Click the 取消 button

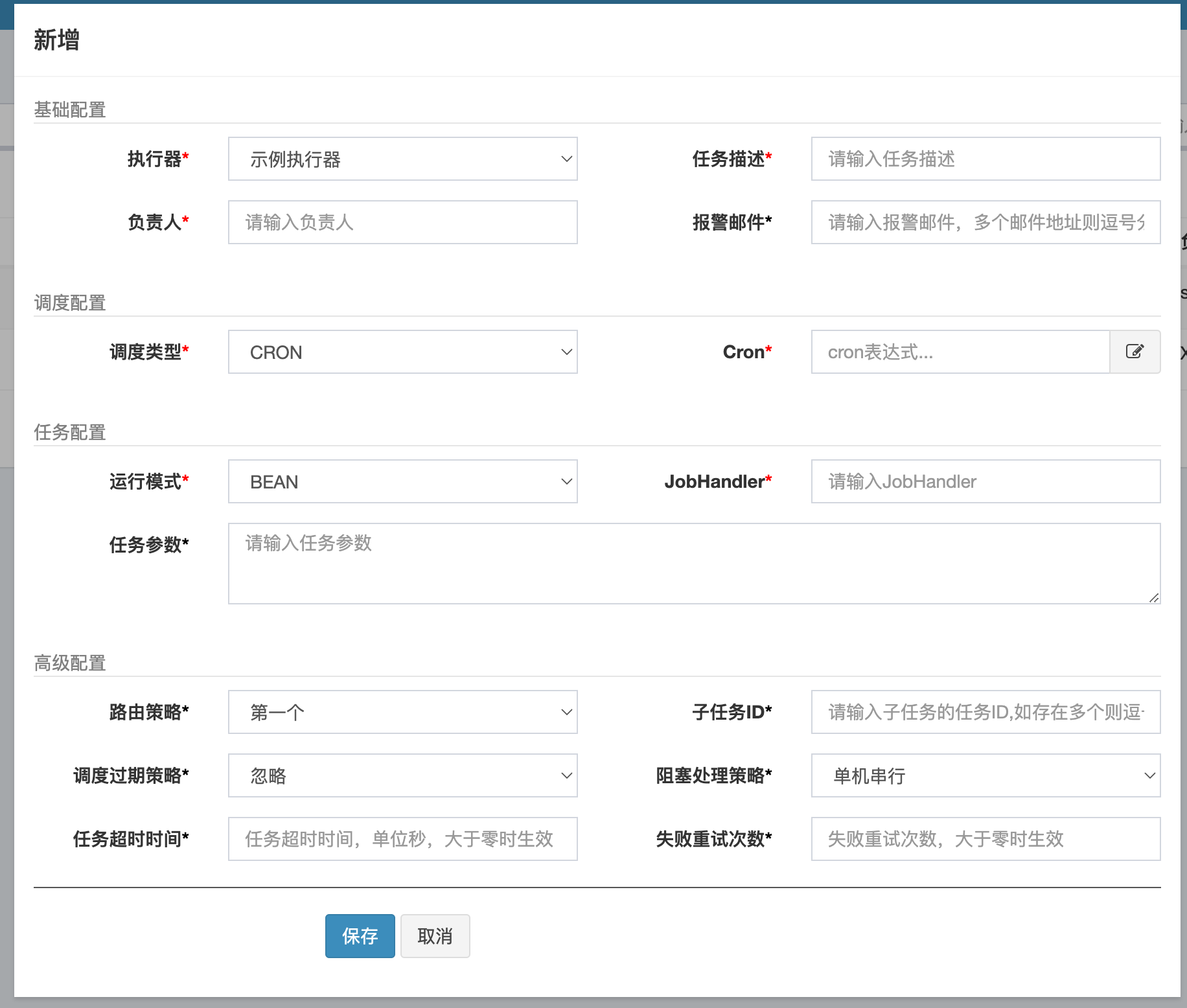point(435,935)
